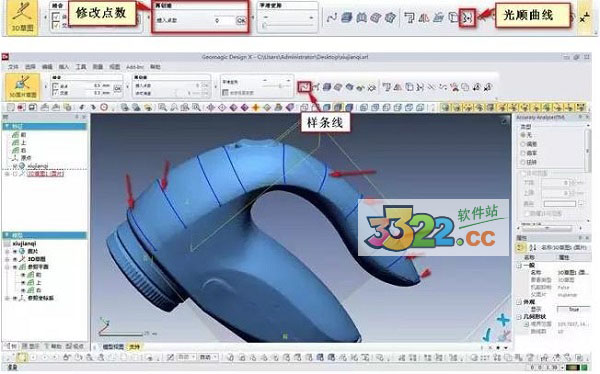Image resolution: width=600 pixels, height=374 pixels.
Task: Expand the 参照平面 node in model tree
Action: click(7, 267)
